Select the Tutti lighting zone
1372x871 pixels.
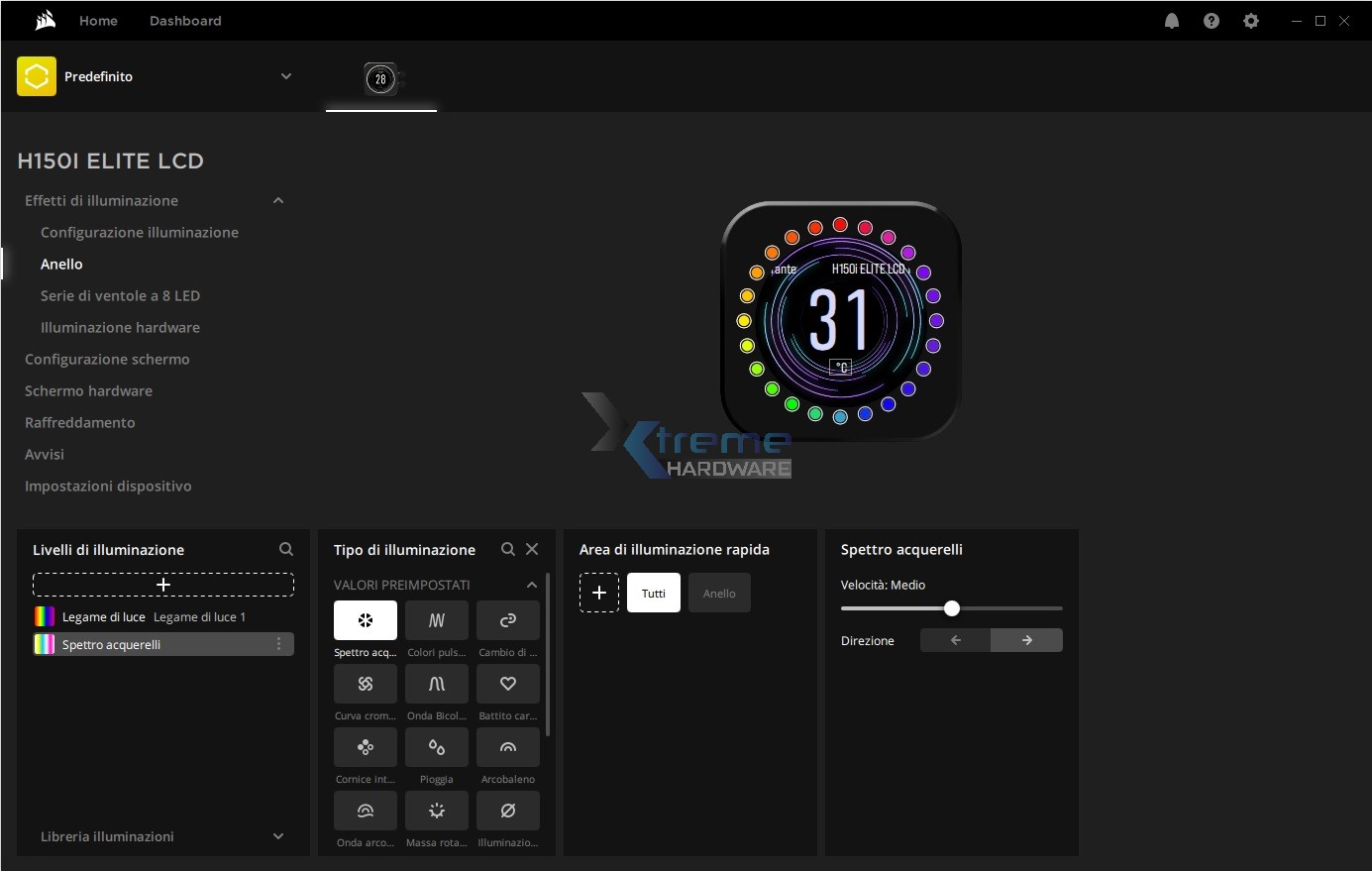[653, 593]
